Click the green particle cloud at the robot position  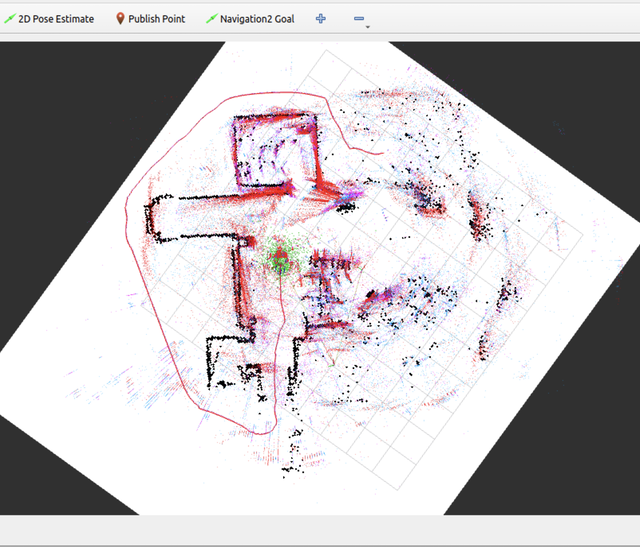(279, 259)
